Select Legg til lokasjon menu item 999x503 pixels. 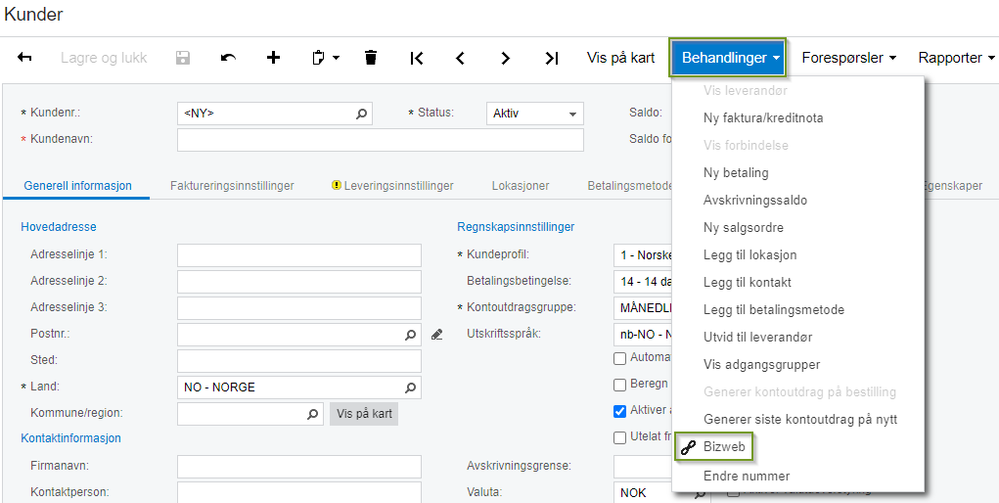[x=750, y=255]
